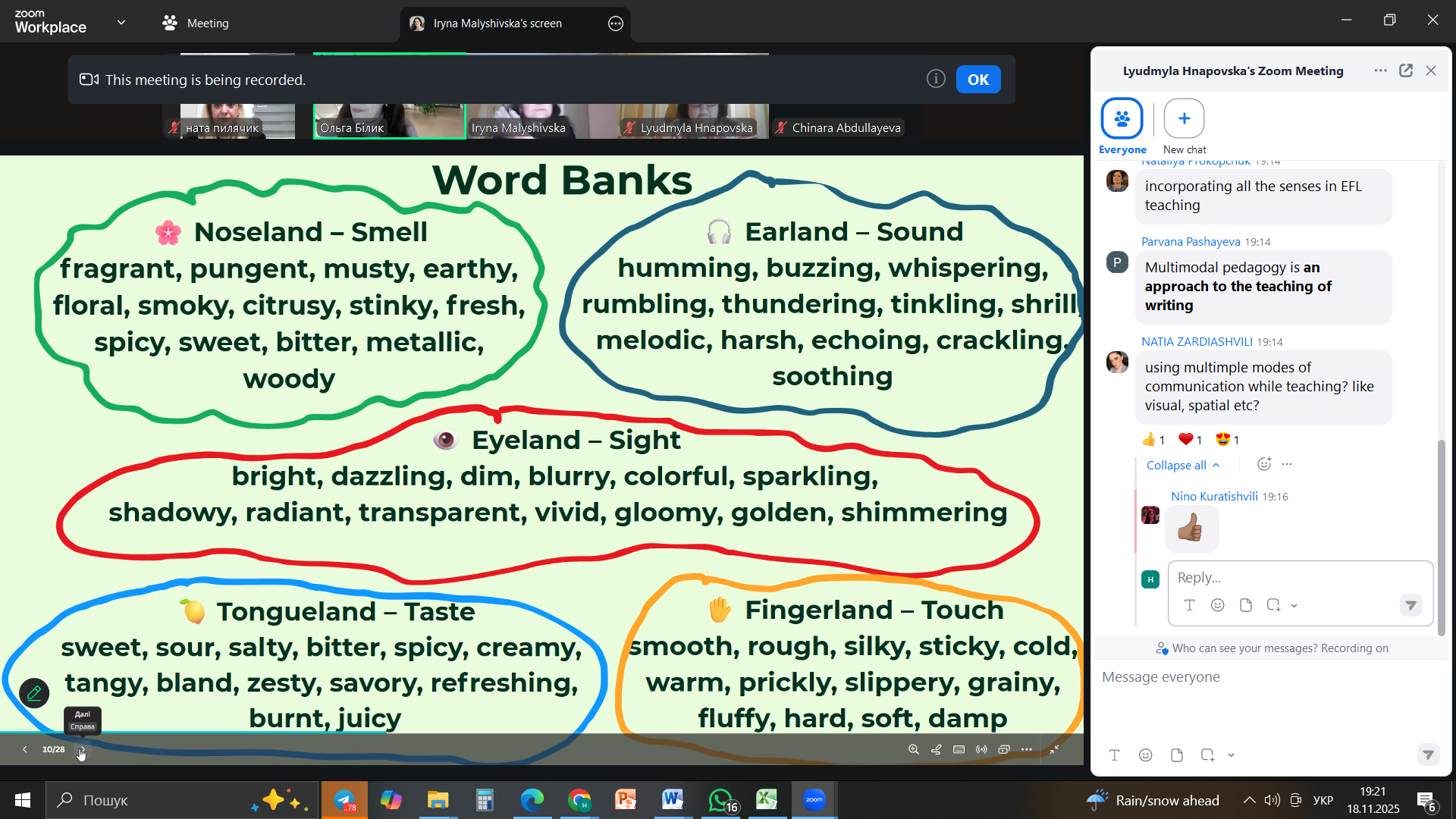
Task: Select the Everyone chat tab
Action: [1122, 119]
